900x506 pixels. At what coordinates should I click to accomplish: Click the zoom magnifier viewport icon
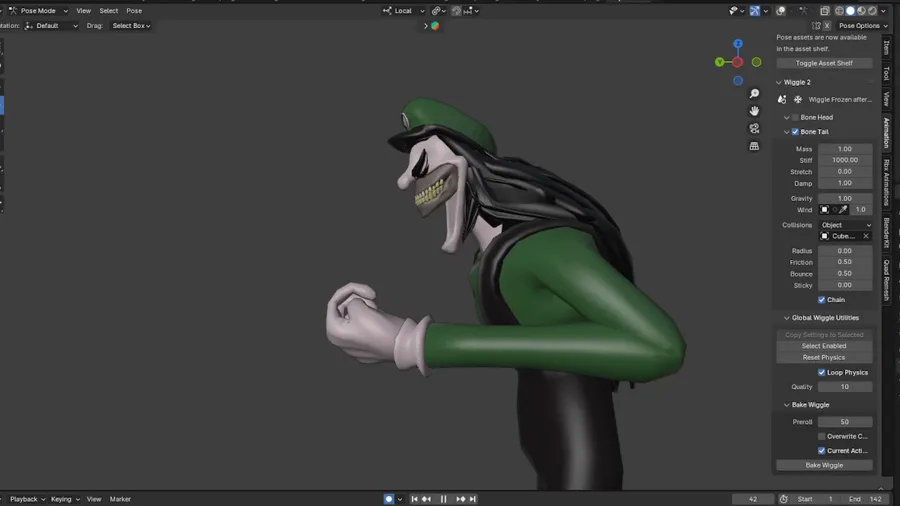(754, 94)
